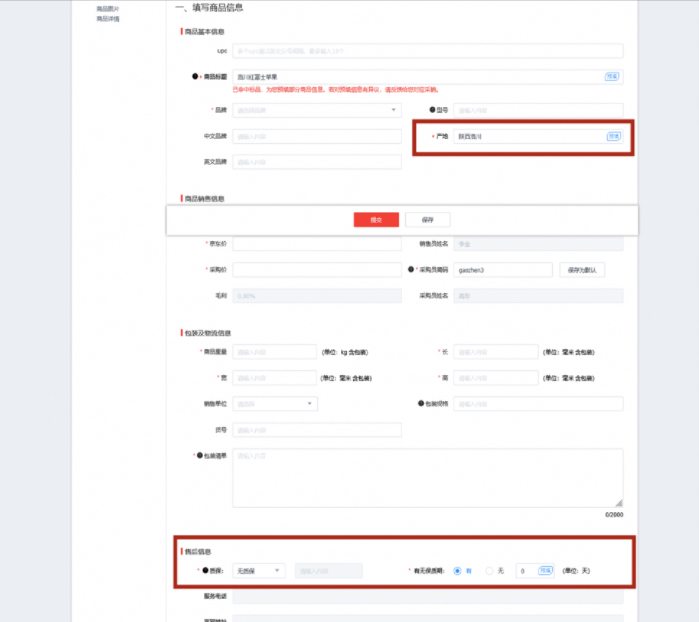Click the dot icon next to 包装规格
This screenshot has width=699, height=622.
pyautogui.click(x=421, y=404)
